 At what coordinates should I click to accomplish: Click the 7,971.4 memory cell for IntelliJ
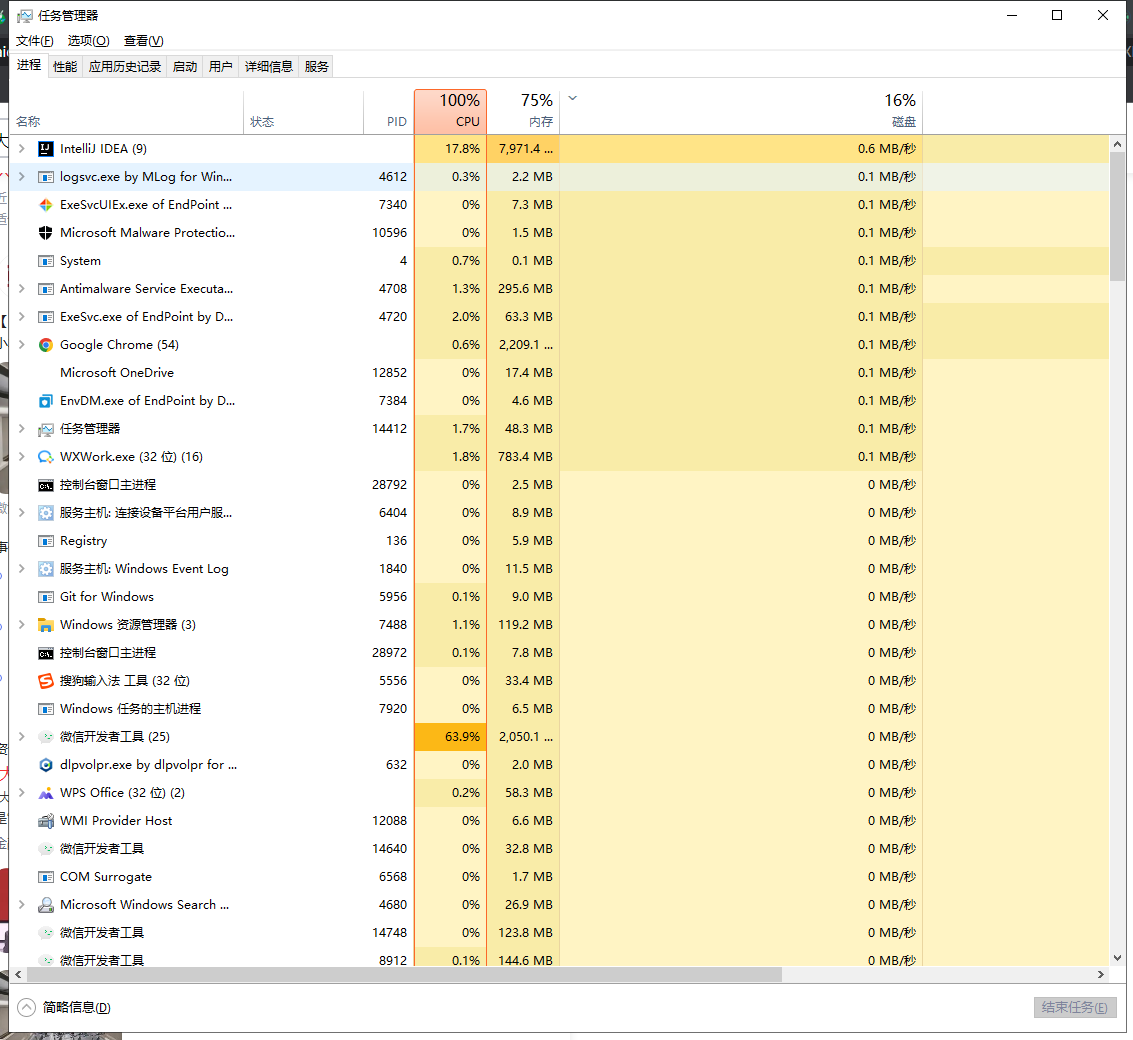(x=523, y=149)
